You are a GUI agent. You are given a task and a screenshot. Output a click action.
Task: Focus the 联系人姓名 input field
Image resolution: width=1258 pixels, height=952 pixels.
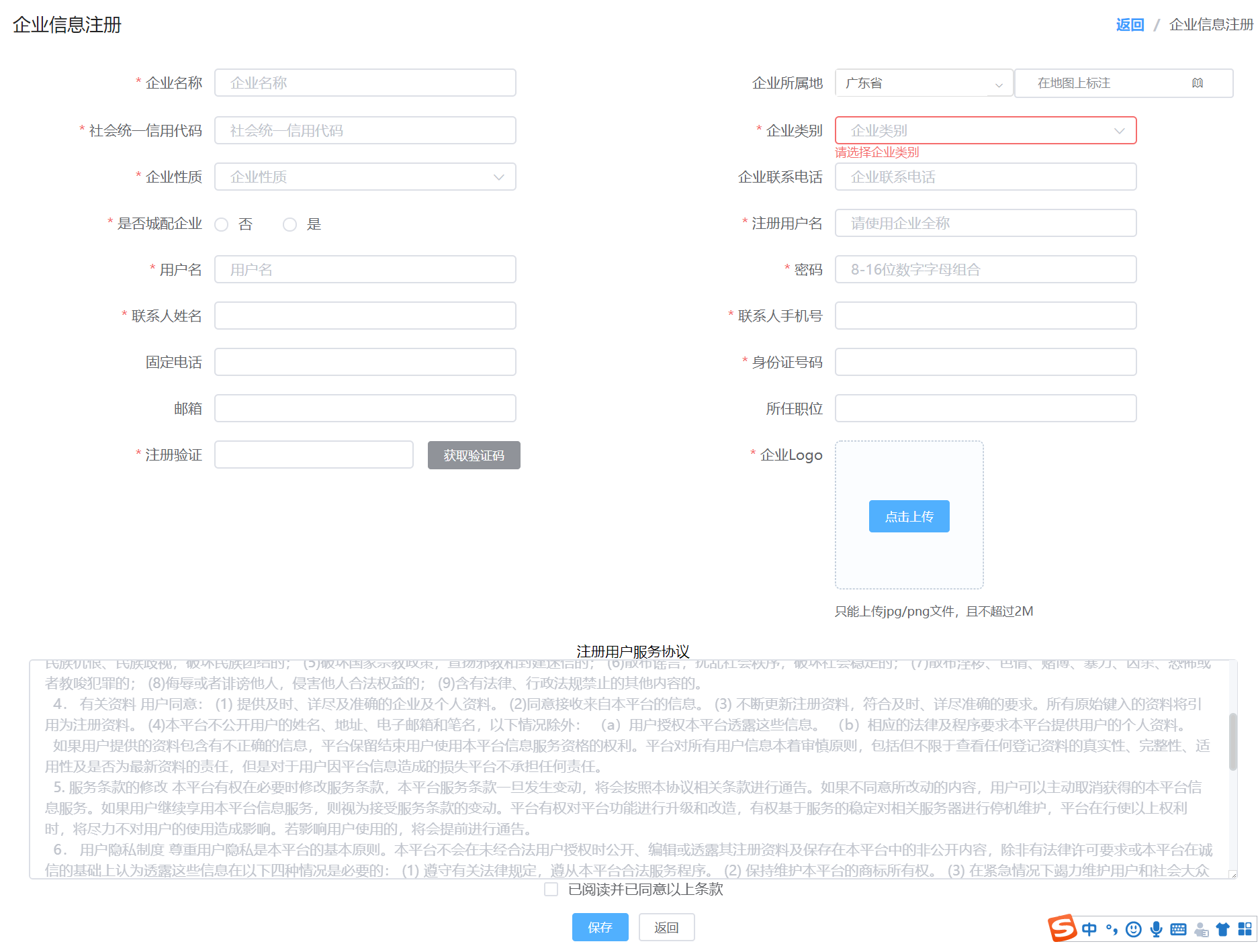click(x=365, y=316)
